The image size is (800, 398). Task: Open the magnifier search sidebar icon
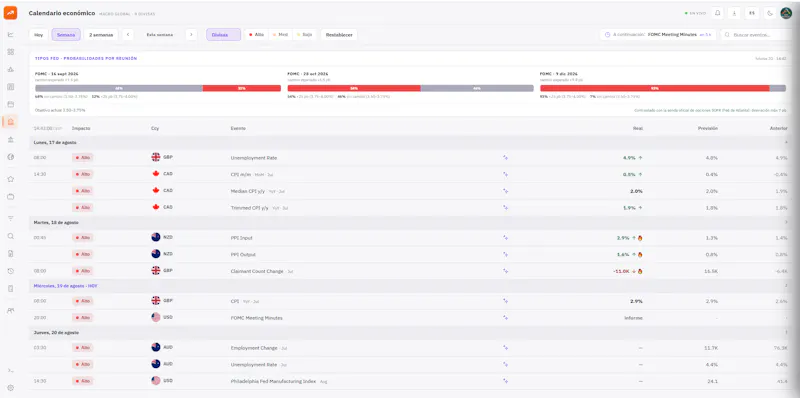[10, 236]
